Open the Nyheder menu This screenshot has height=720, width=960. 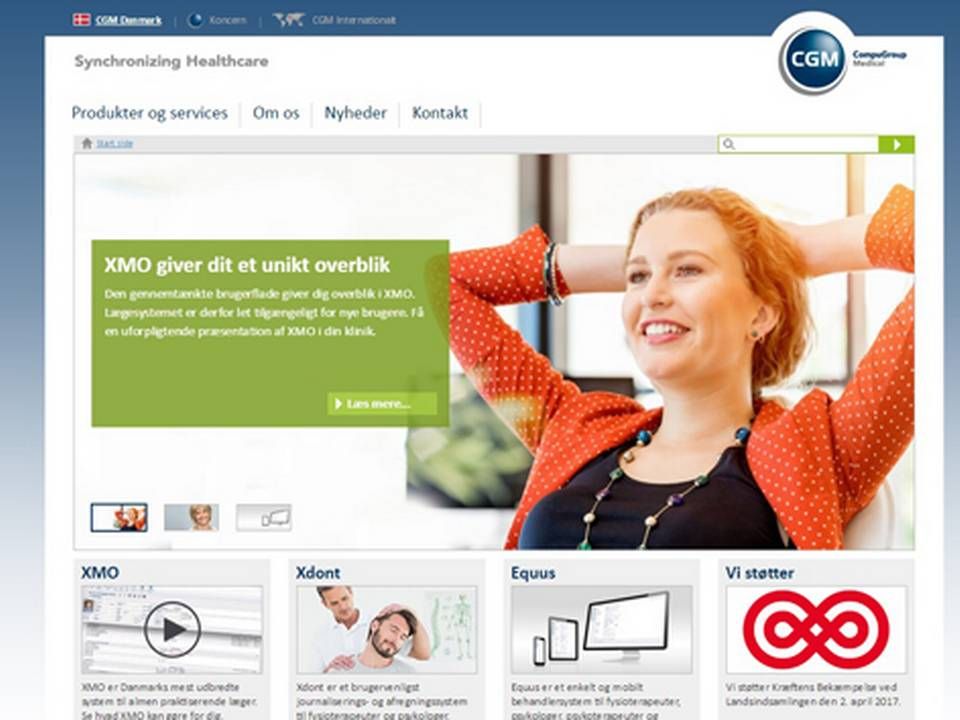(356, 113)
